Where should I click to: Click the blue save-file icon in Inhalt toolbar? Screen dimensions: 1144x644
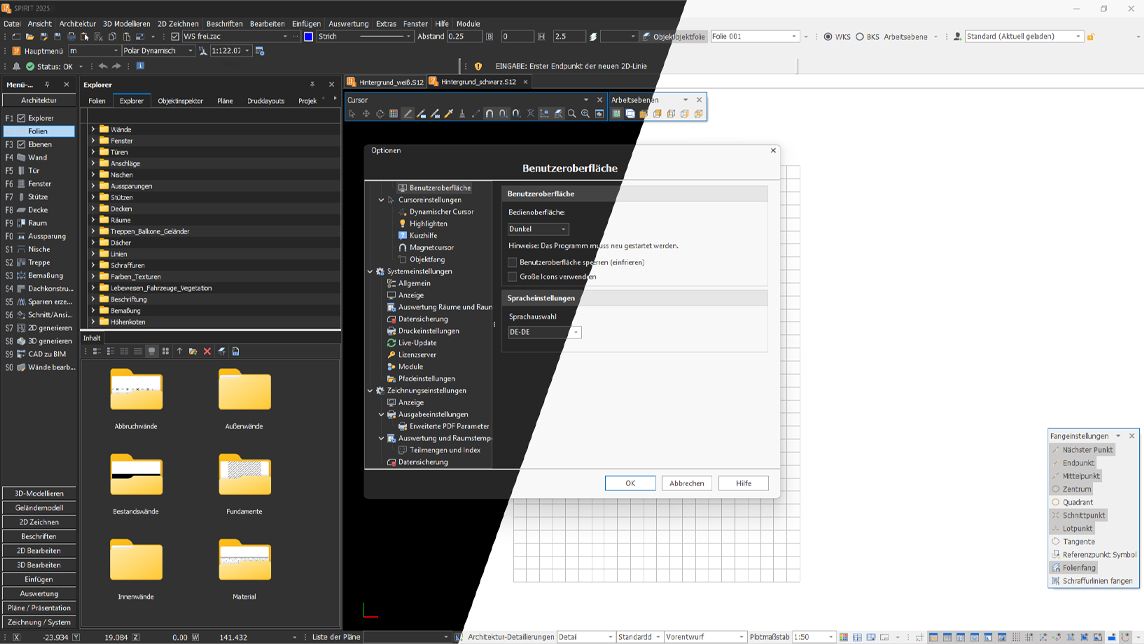click(x=236, y=352)
